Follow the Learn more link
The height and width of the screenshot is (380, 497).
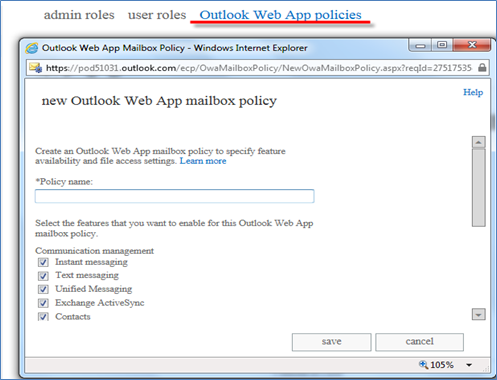(x=203, y=161)
